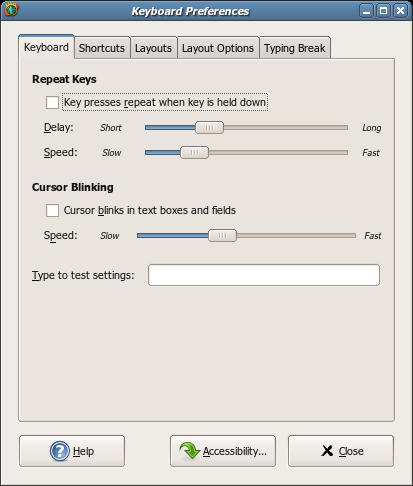Click the Delay slider handle

coord(209,127)
